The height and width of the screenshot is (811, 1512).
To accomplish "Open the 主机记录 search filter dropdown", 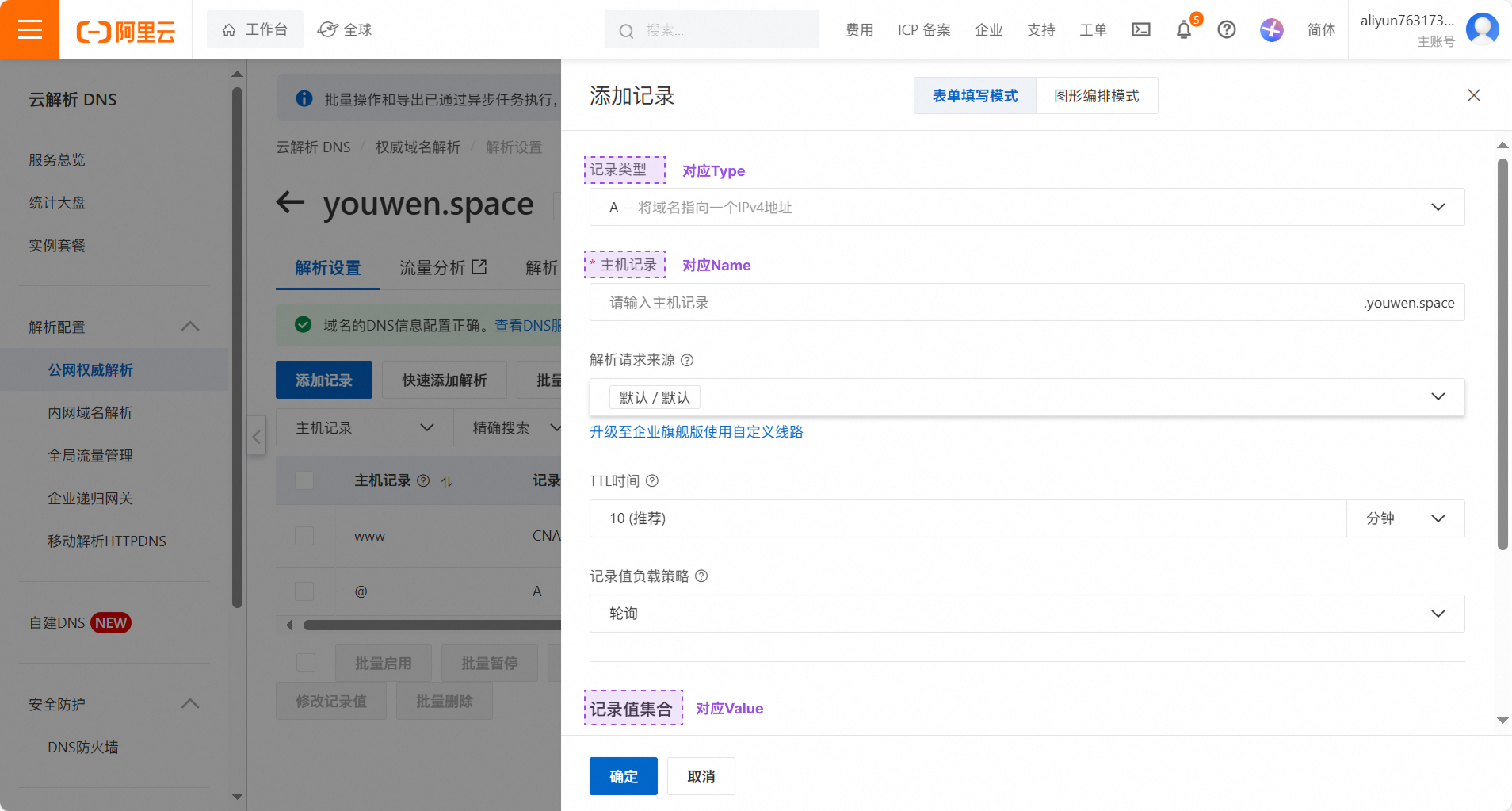I will (365, 428).
